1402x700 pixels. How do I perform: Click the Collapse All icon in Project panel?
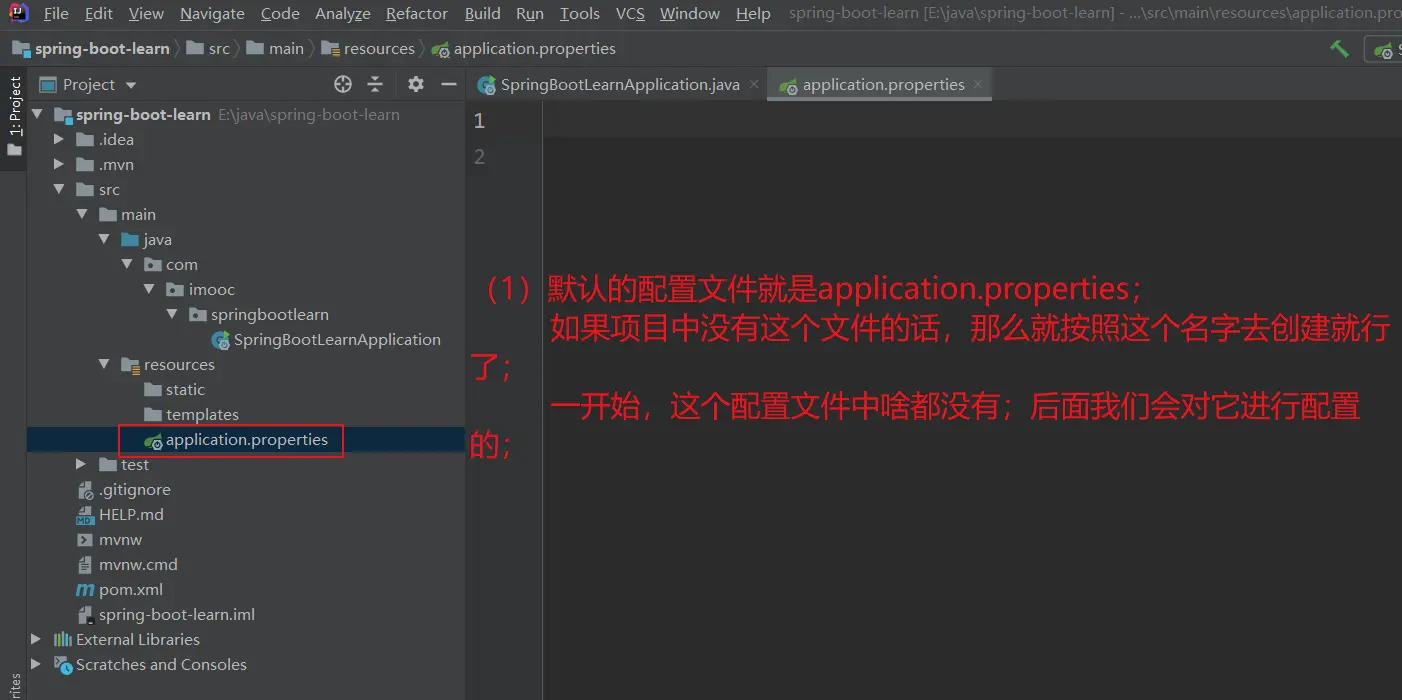point(375,84)
